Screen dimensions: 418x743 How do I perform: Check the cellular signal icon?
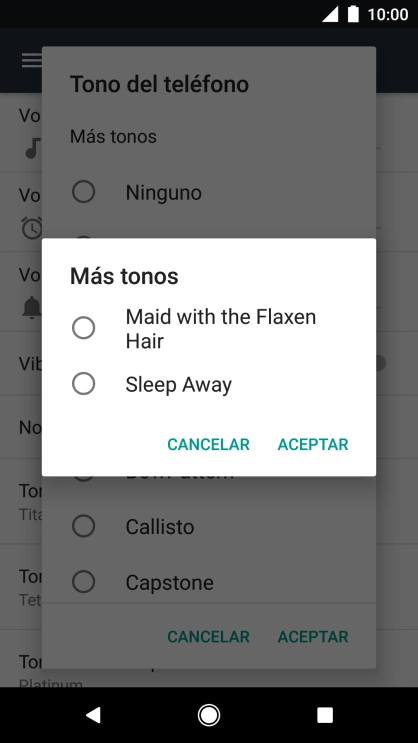tap(330, 14)
